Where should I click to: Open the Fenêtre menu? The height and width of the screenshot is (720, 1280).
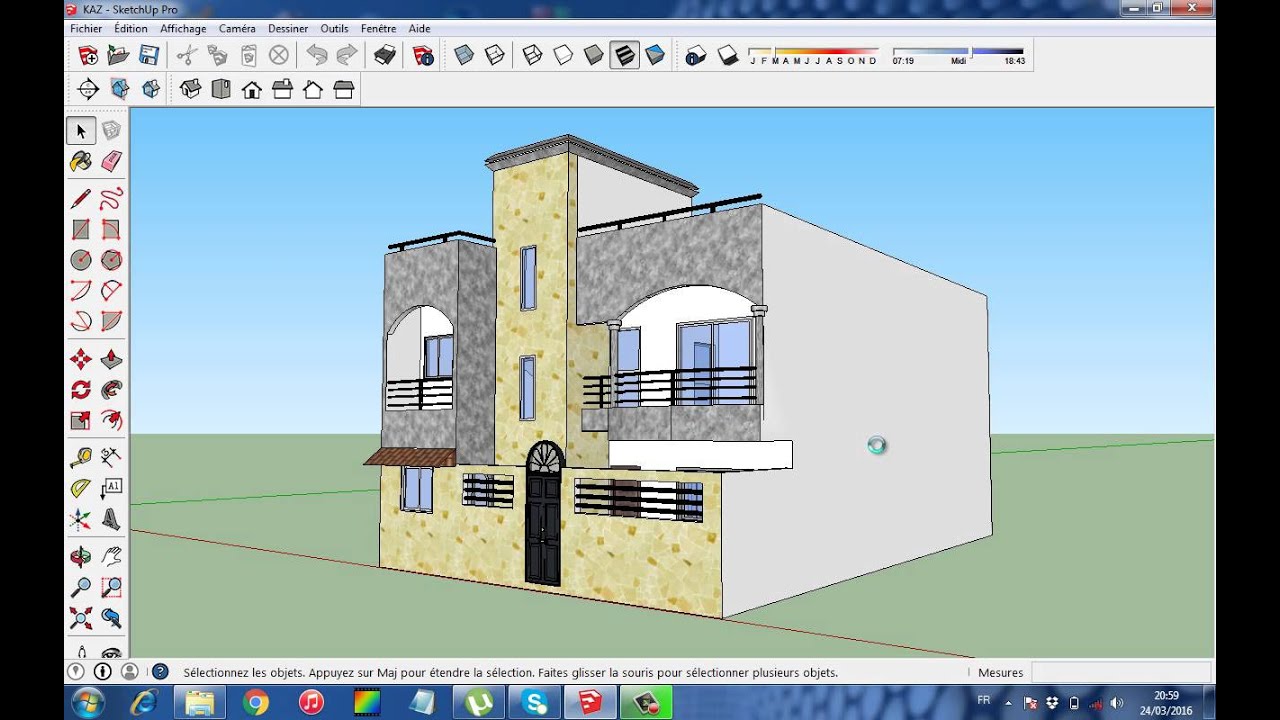(378, 29)
